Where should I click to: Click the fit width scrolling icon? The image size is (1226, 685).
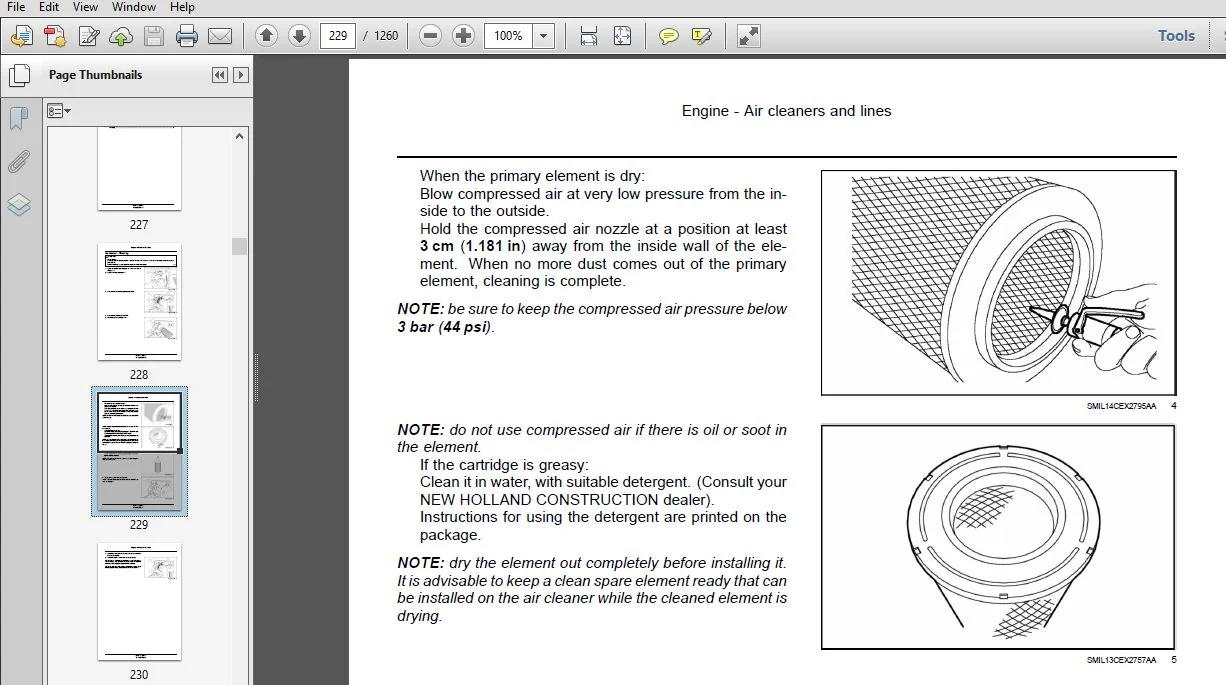589,36
